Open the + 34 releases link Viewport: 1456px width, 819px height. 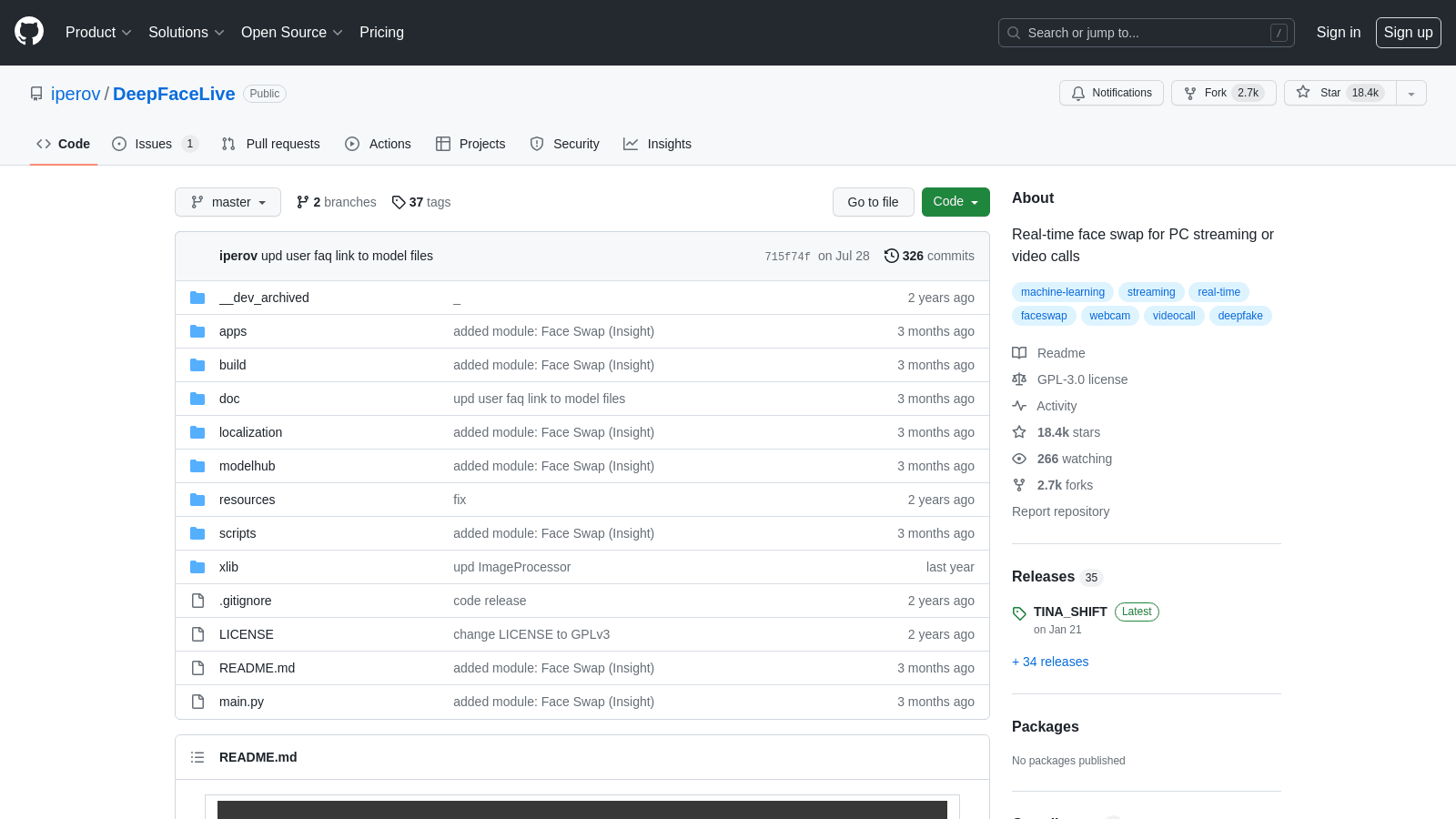1050,662
